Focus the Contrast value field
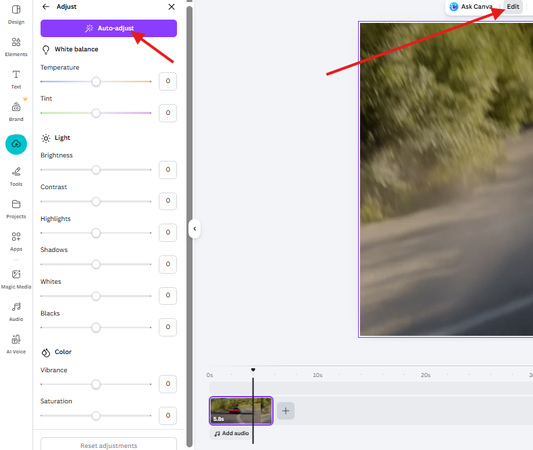 pyautogui.click(x=168, y=201)
